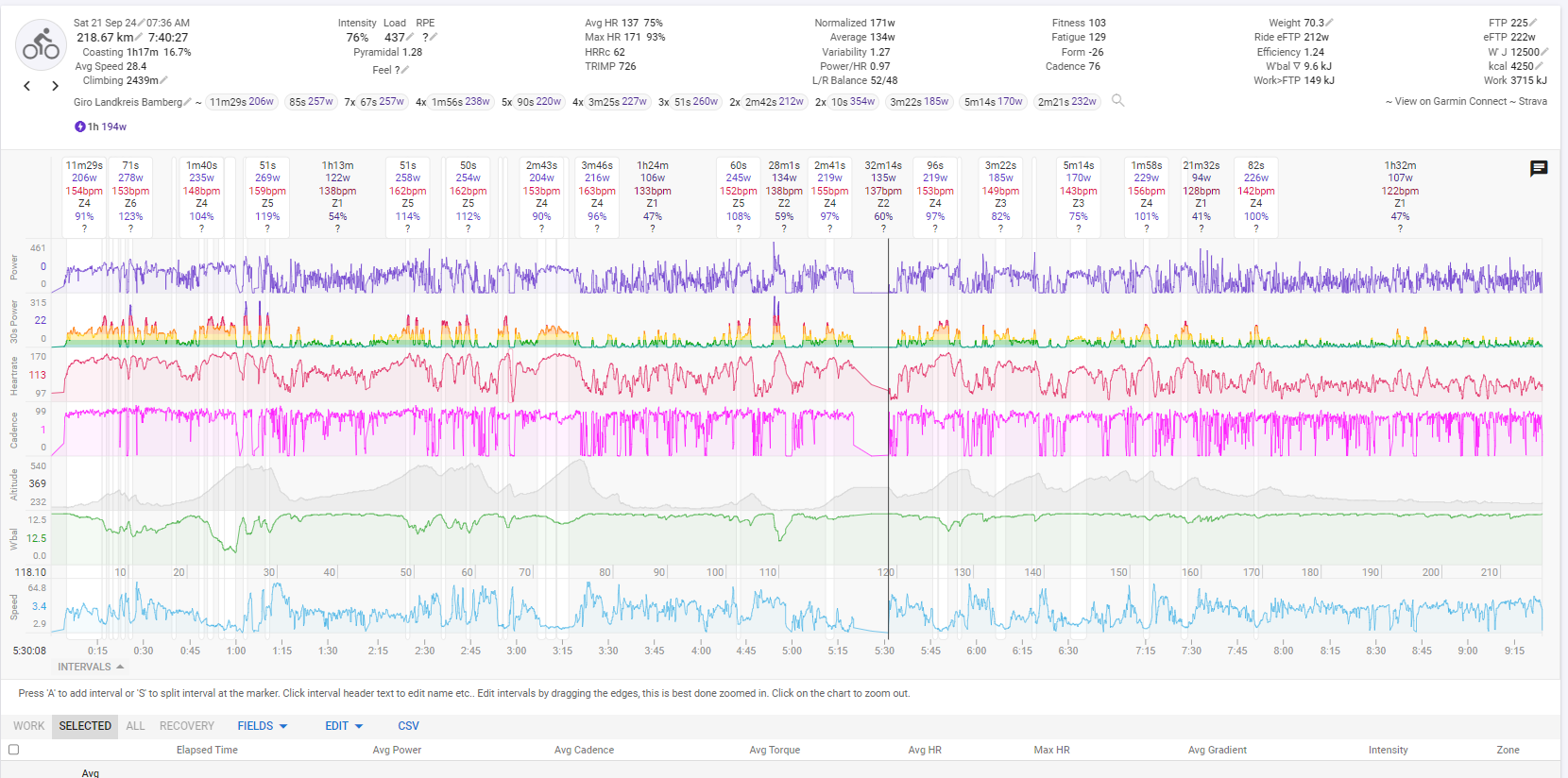
Task: Edit the Weight value pencil icon
Action: [x=1330, y=23]
